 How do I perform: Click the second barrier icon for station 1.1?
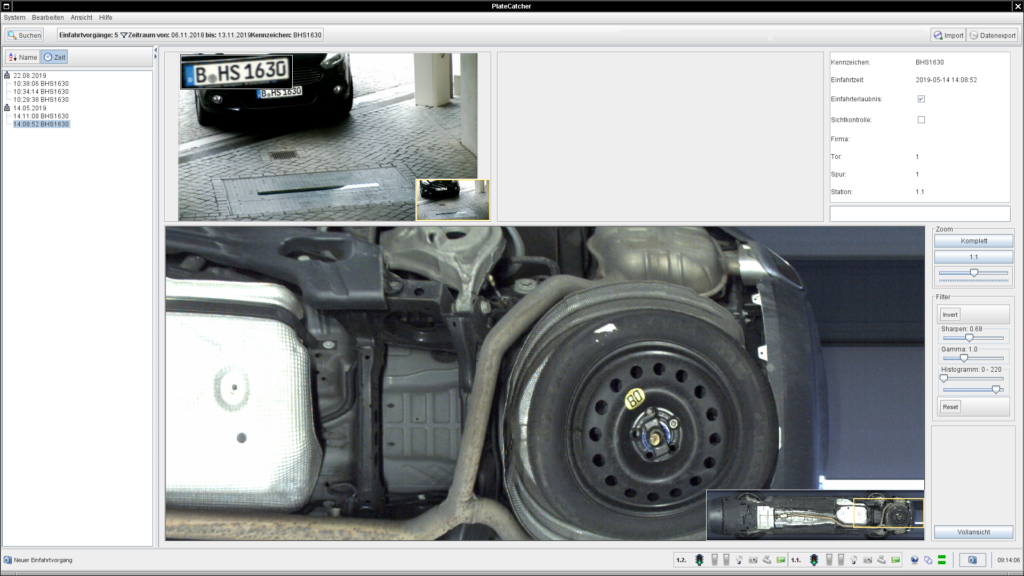coord(841,560)
